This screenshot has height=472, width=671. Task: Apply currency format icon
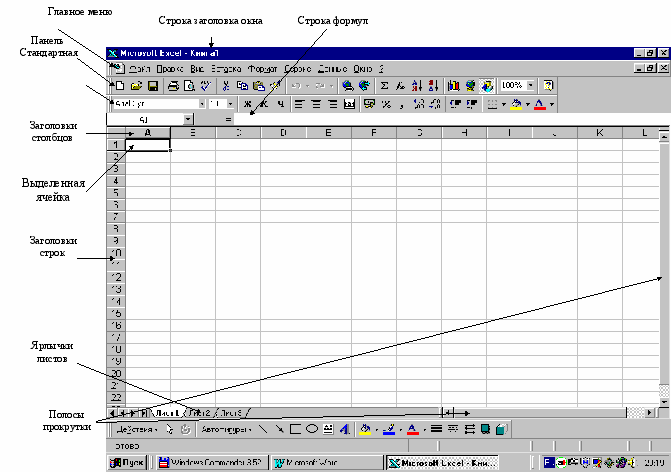(369, 104)
